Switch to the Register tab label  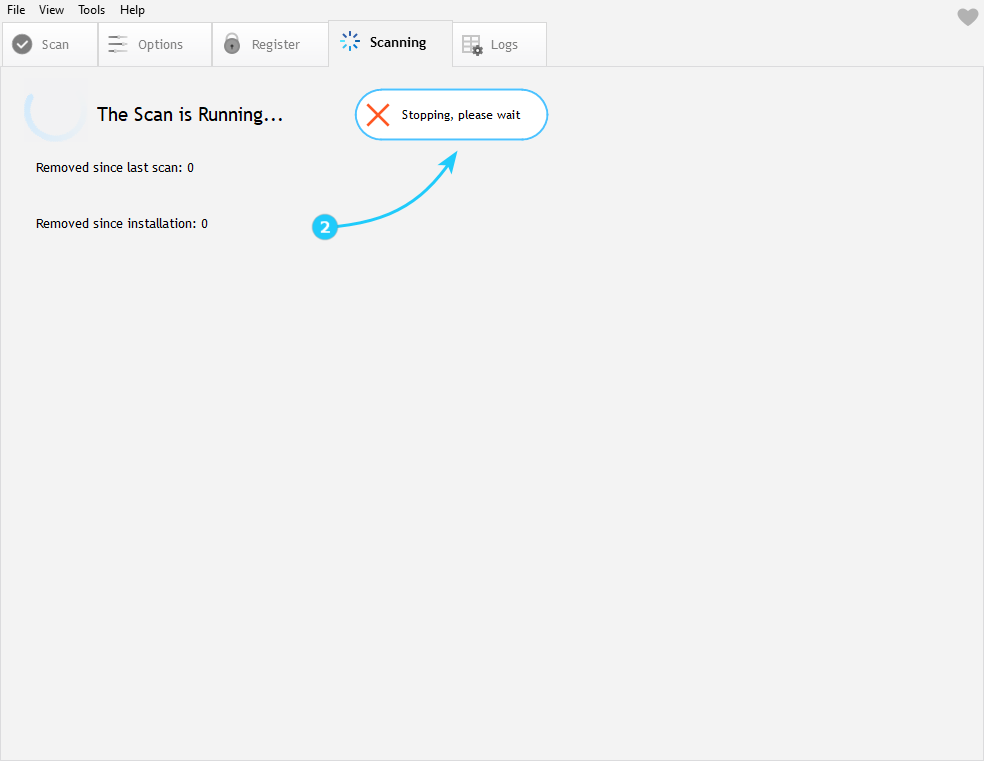pos(276,45)
